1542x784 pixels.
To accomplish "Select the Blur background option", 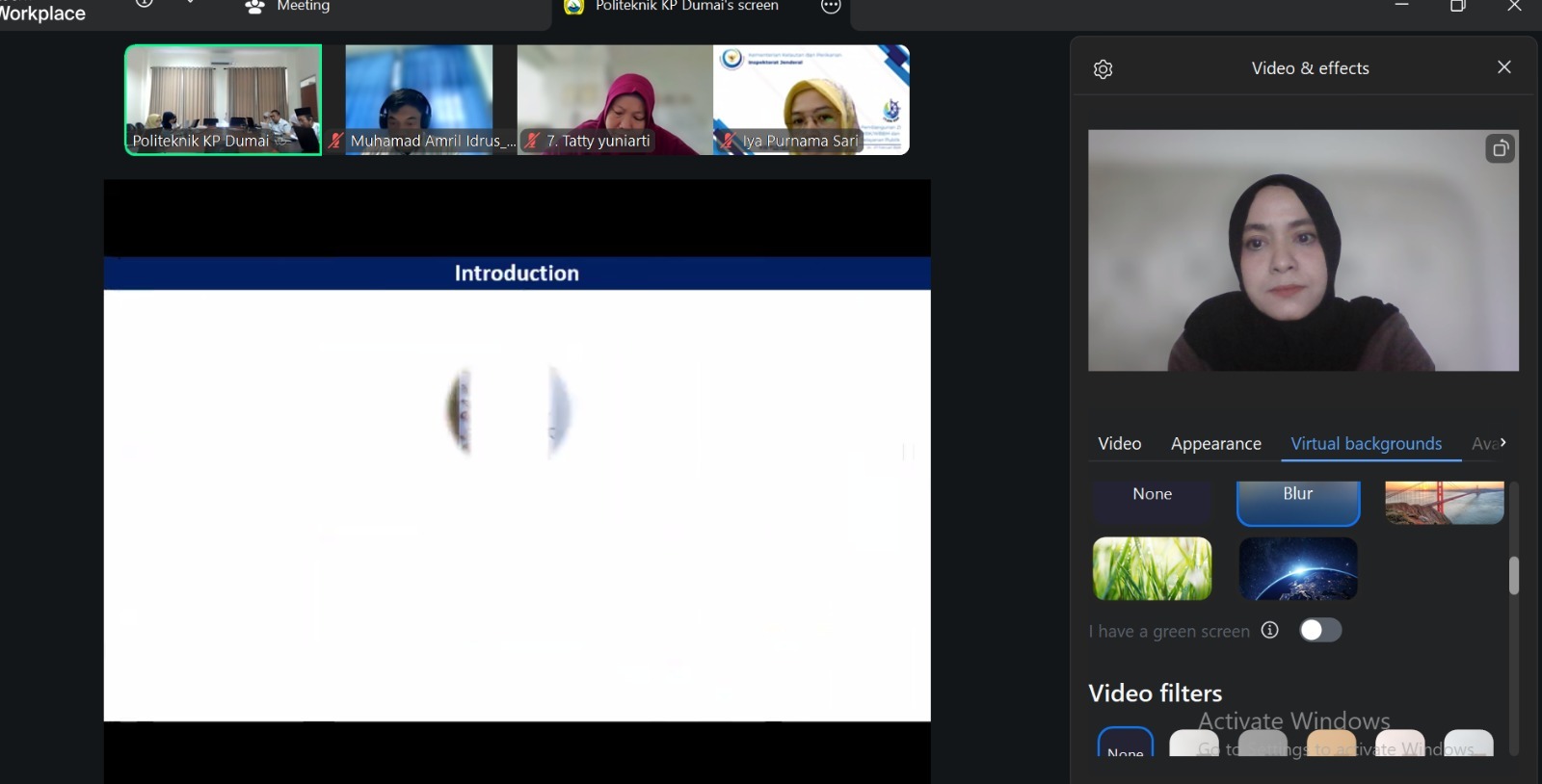I will tap(1297, 498).
